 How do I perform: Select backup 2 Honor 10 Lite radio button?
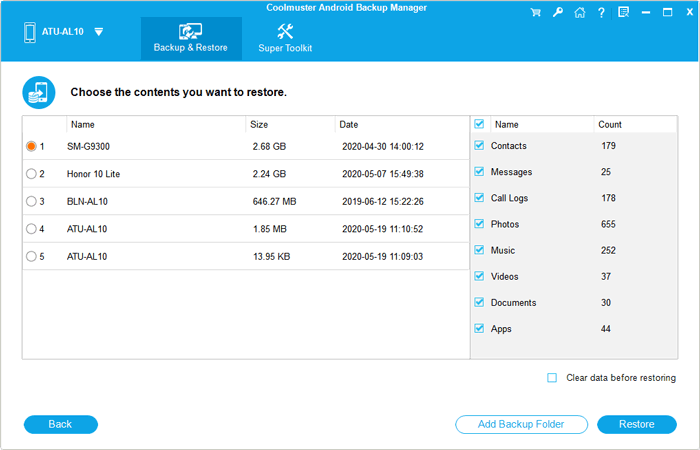pos(31,174)
